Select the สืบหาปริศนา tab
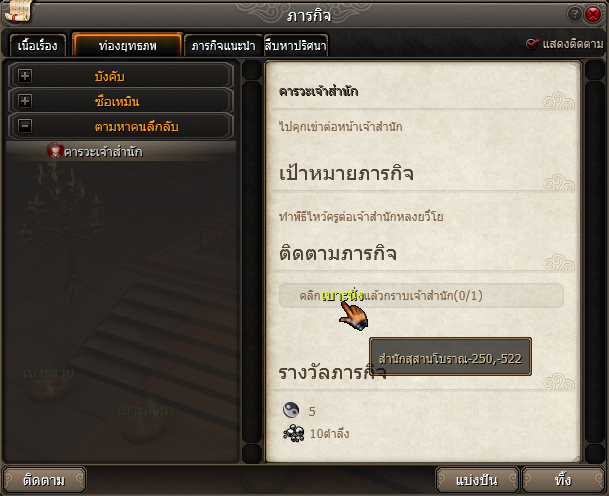This screenshot has height=496, width=609. click(x=296, y=46)
